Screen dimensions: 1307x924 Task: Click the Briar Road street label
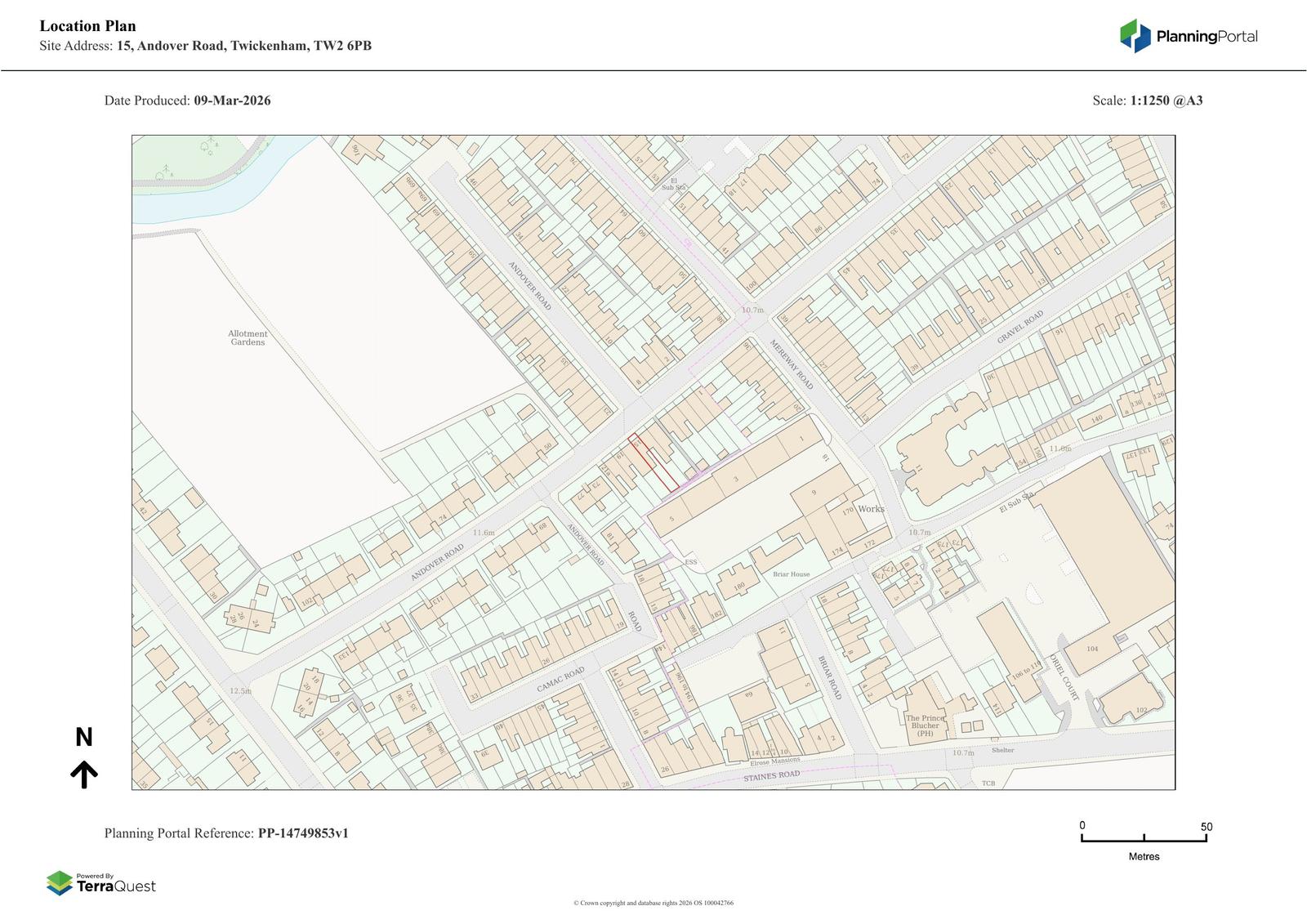click(829, 677)
